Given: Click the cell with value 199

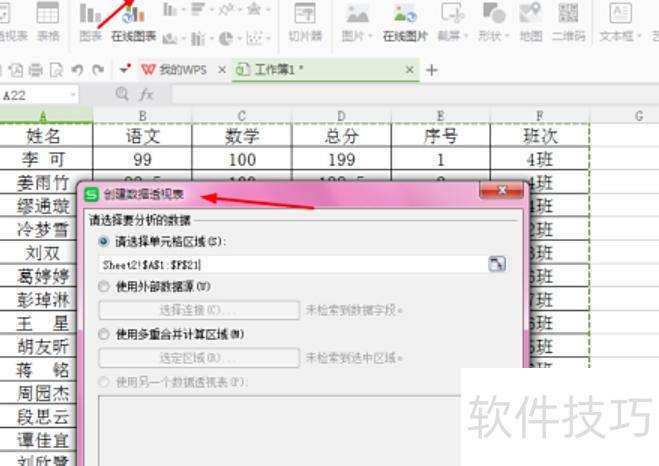Looking at the screenshot, I should tap(341, 159).
